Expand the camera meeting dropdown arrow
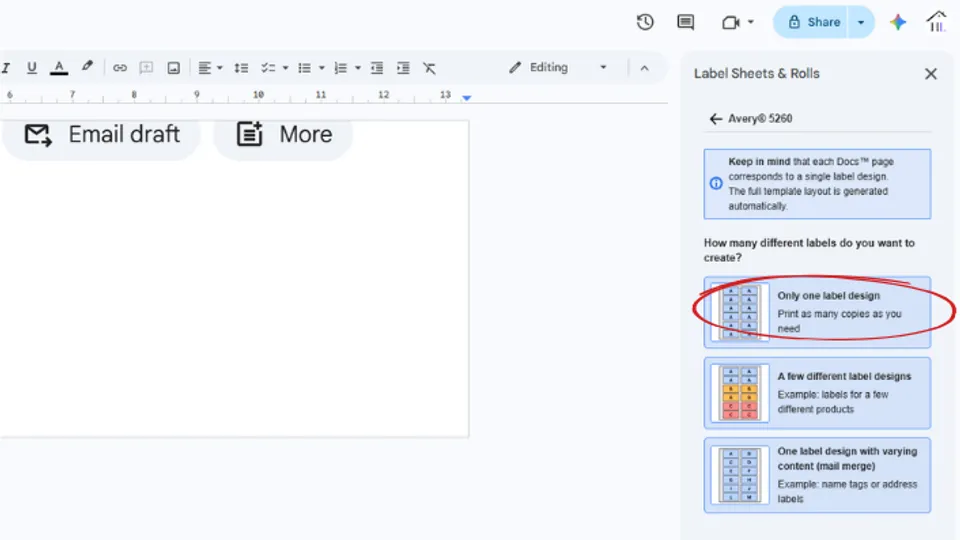 (751, 23)
